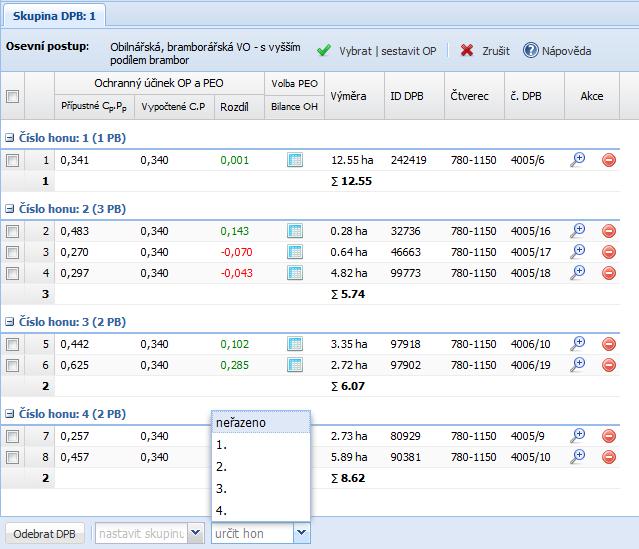Click the sum '∑ 12.55'
Image resolution: width=639 pixels, height=549 pixels.
(351, 181)
